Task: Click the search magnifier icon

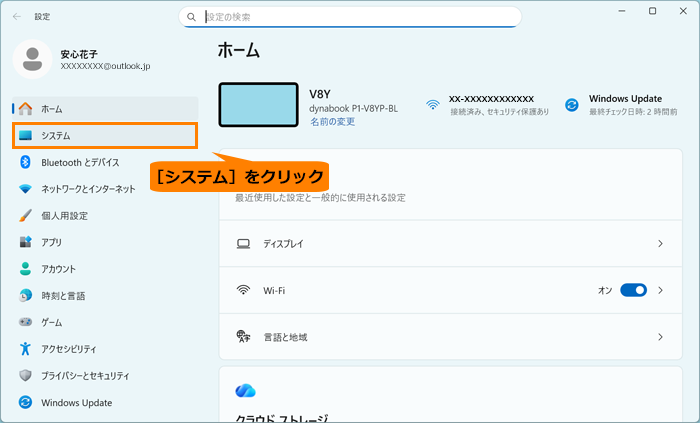Action: click(x=191, y=17)
